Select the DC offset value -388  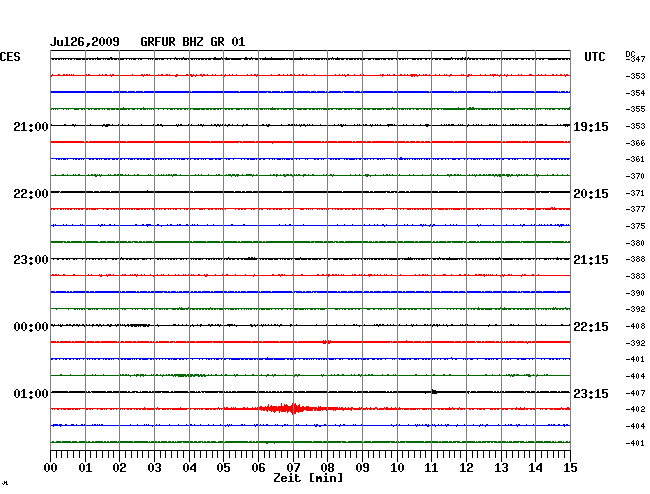click(x=635, y=259)
